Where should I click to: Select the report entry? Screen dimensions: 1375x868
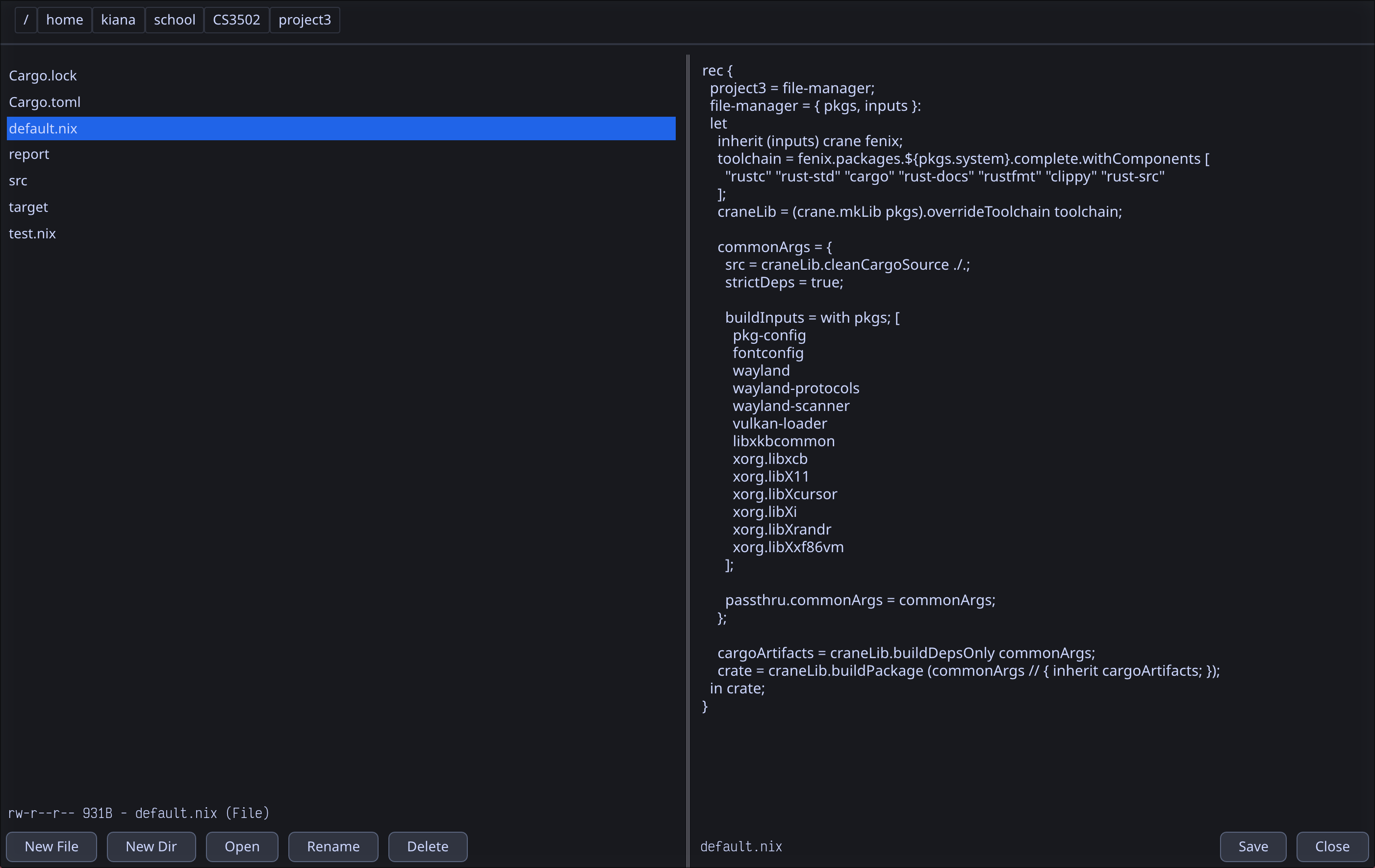click(x=29, y=154)
